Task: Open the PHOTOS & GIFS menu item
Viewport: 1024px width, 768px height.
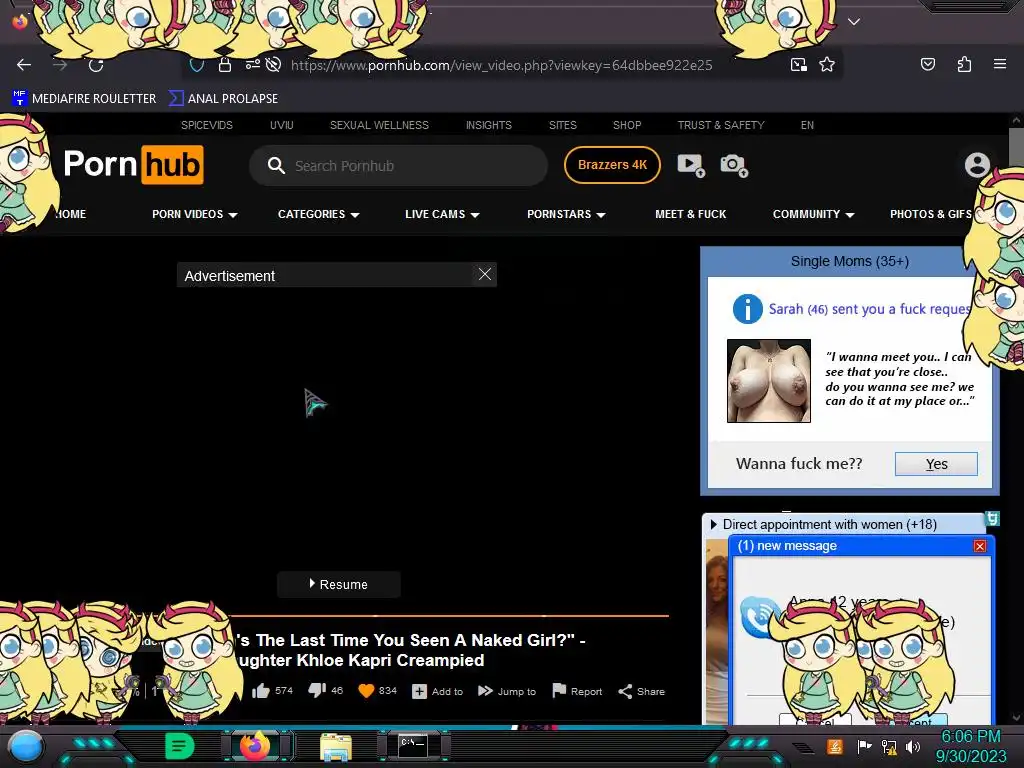Action: click(931, 214)
